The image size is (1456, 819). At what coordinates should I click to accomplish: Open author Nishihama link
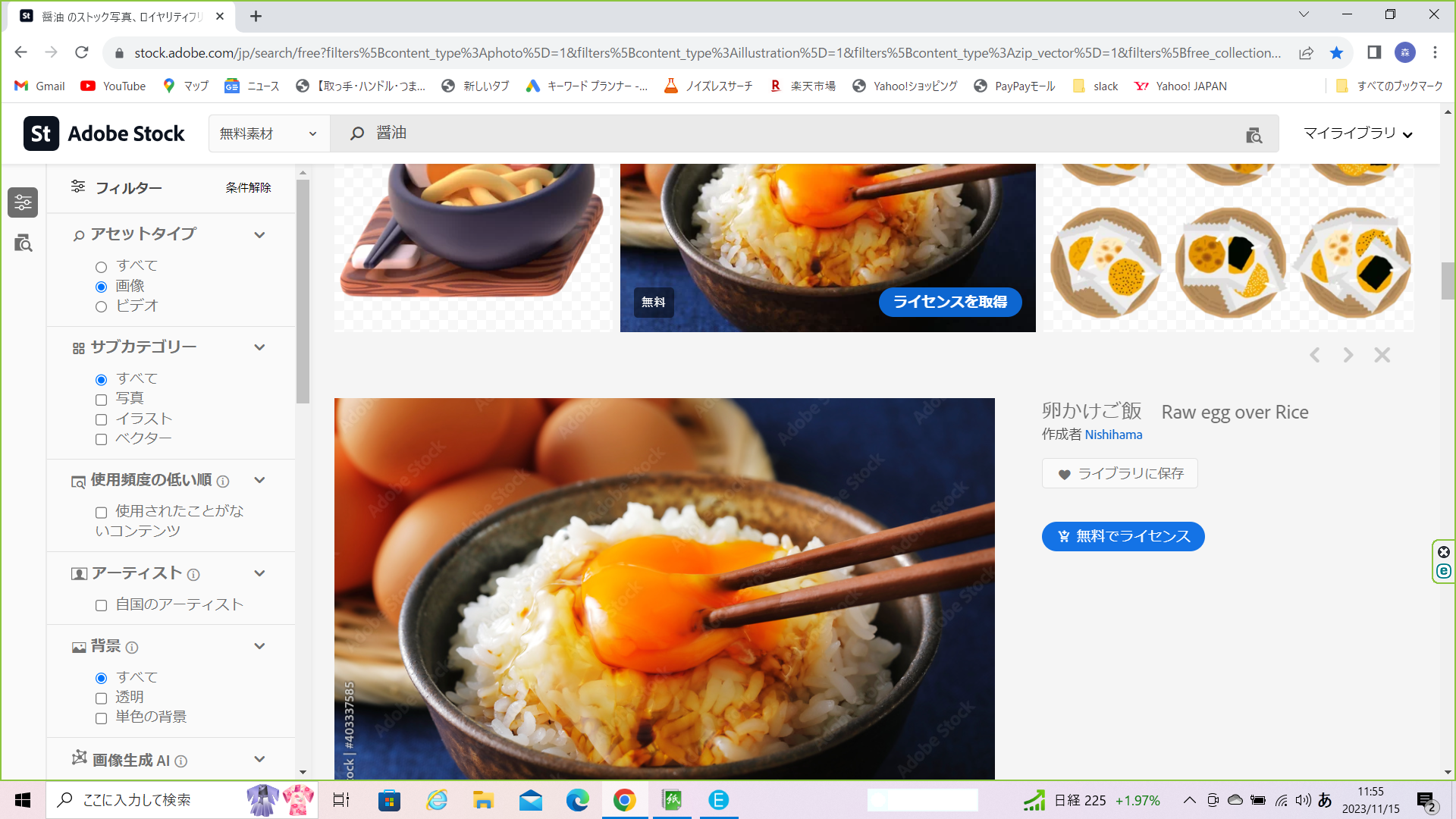pyautogui.click(x=1113, y=435)
